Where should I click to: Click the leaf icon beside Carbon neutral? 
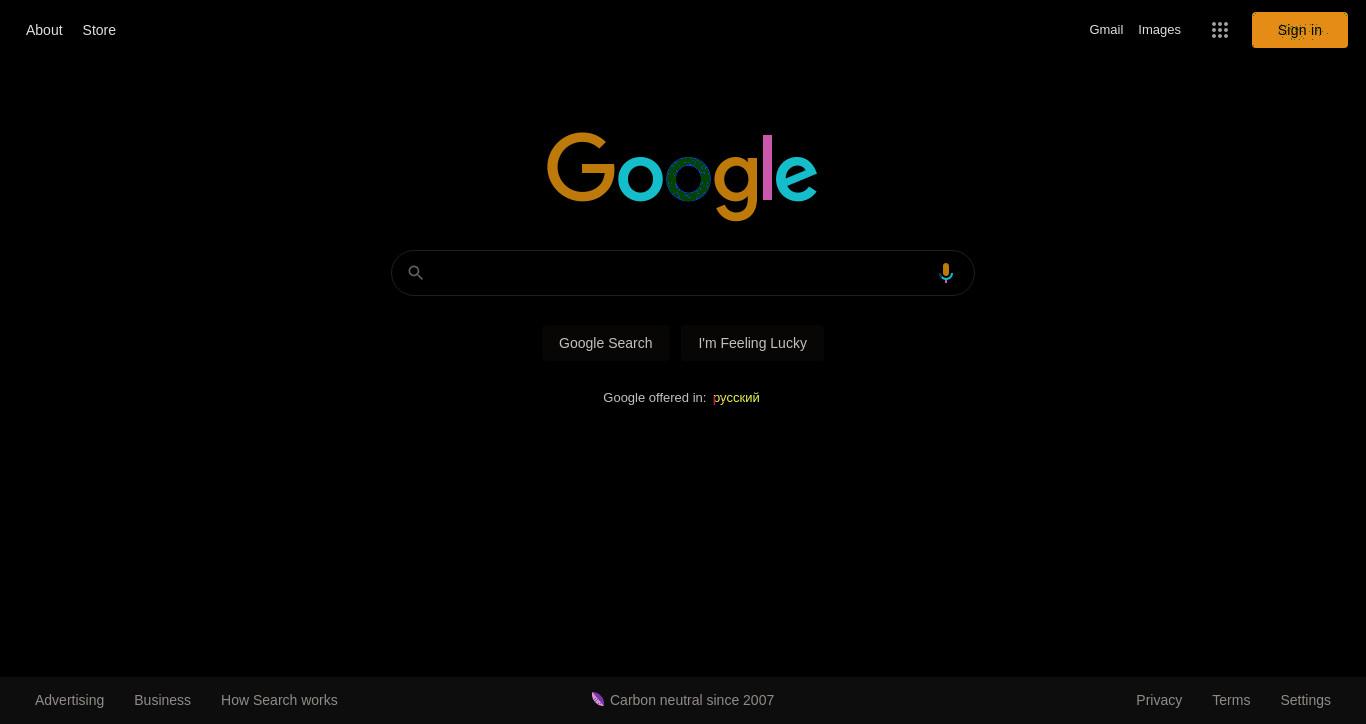(598, 699)
